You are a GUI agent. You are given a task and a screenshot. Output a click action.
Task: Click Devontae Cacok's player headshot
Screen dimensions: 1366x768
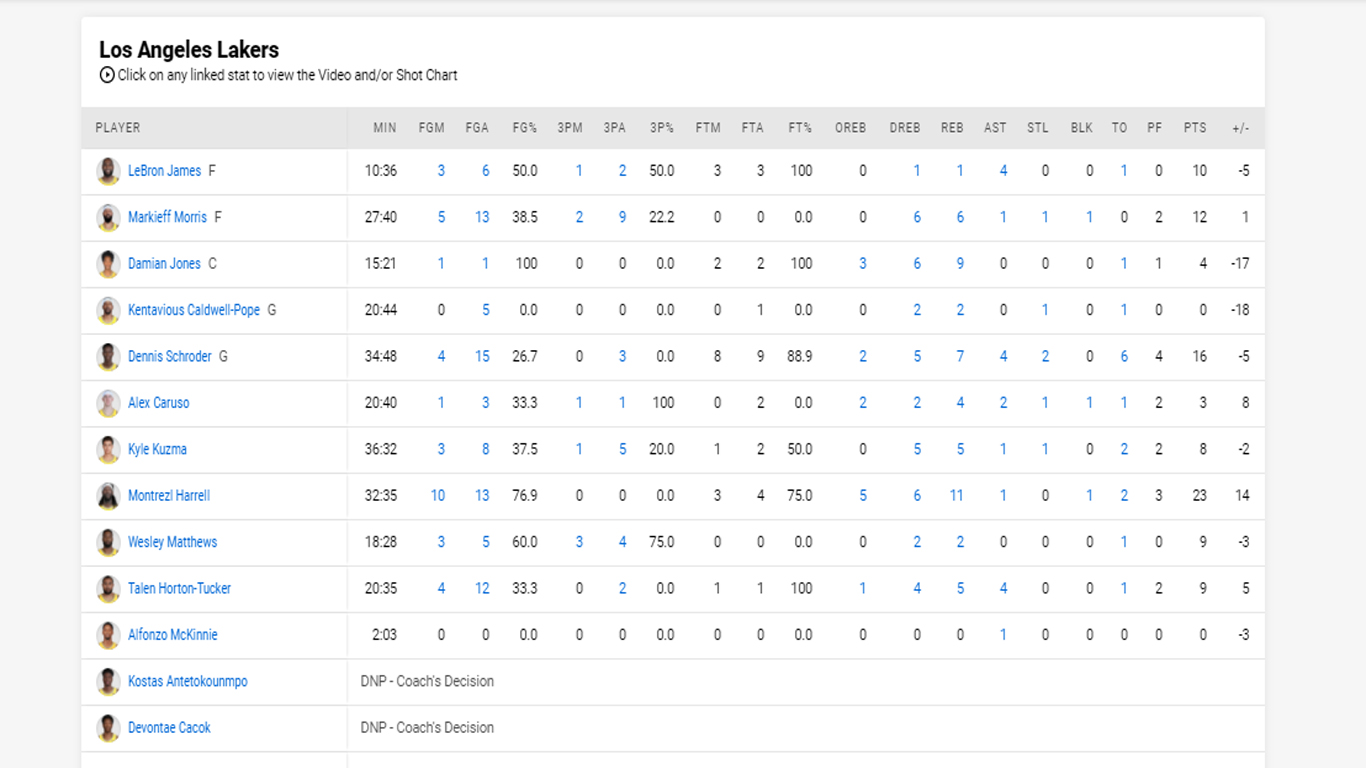click(x=108, y=728)
